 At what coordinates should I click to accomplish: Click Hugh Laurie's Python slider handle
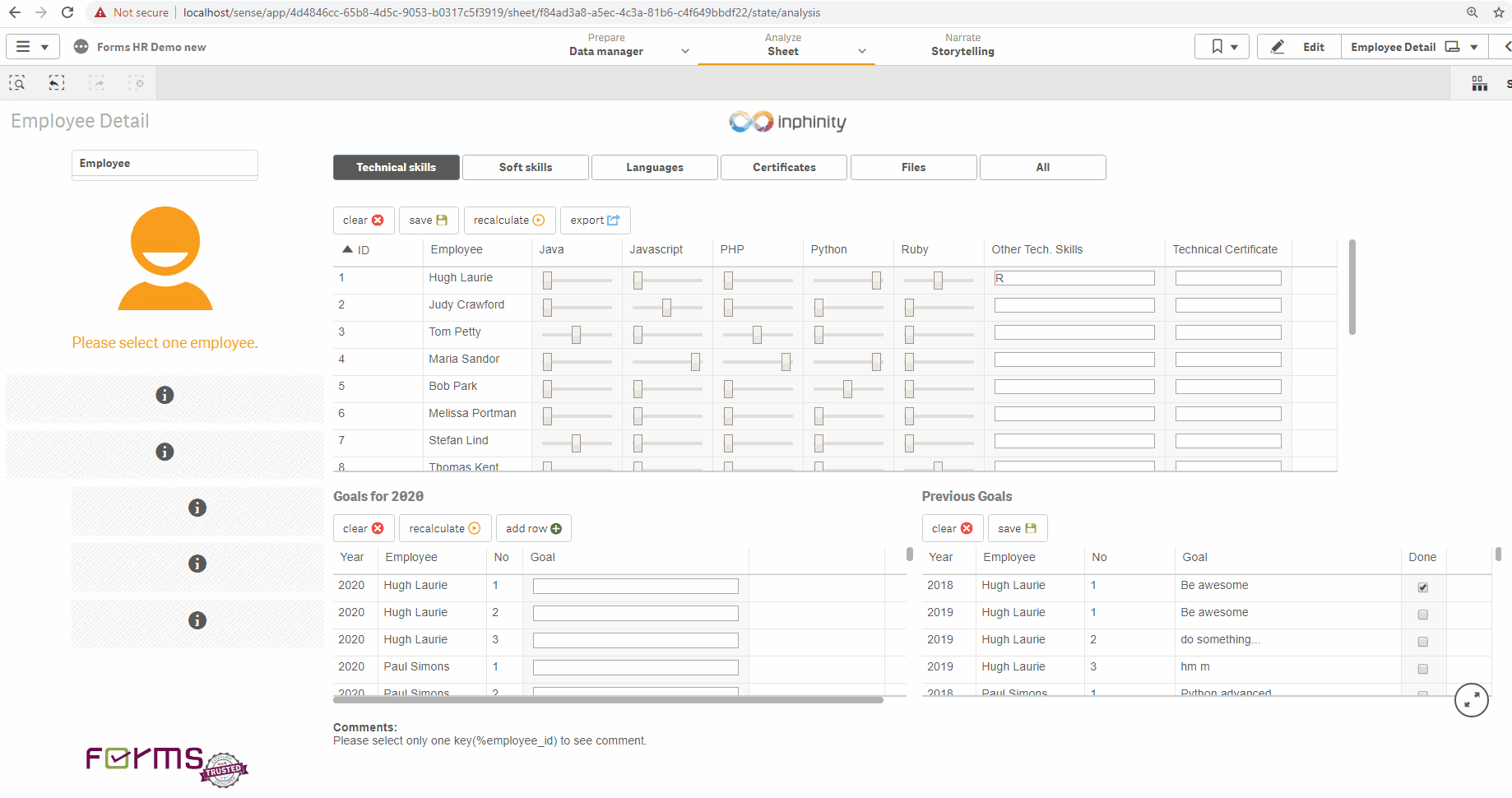[876, 281]
